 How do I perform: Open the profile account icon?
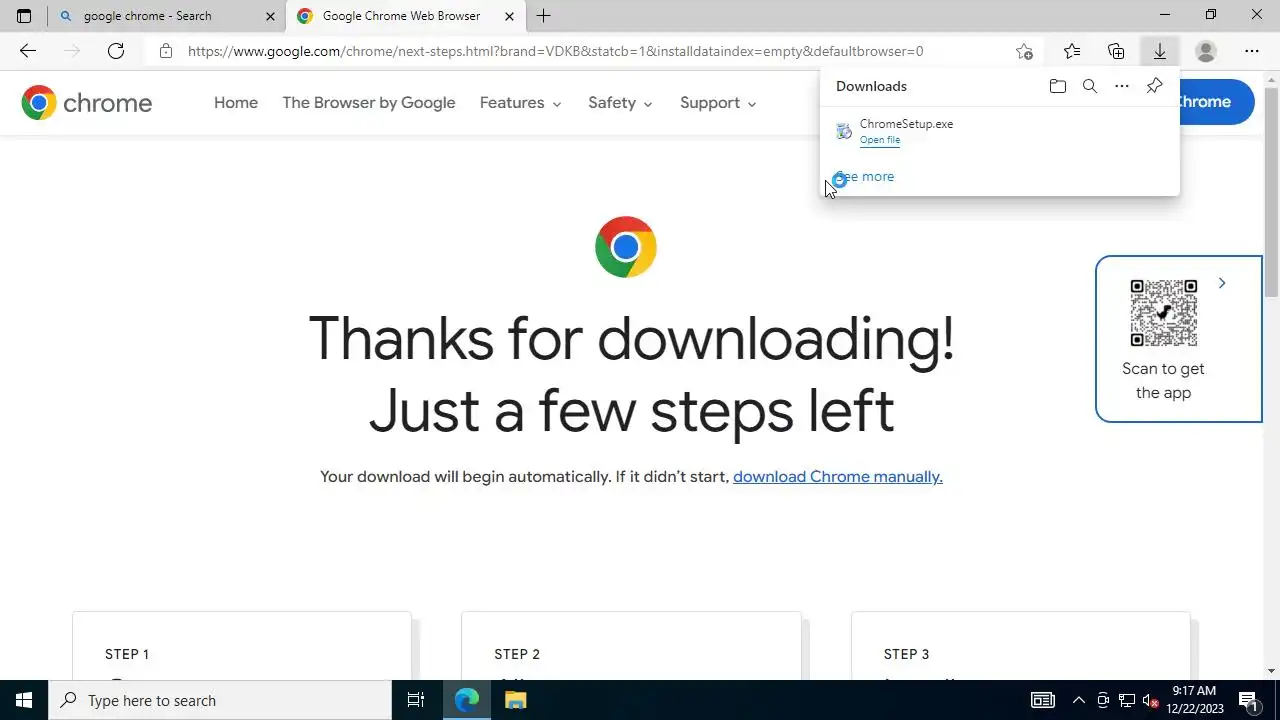coord(1206,51)
